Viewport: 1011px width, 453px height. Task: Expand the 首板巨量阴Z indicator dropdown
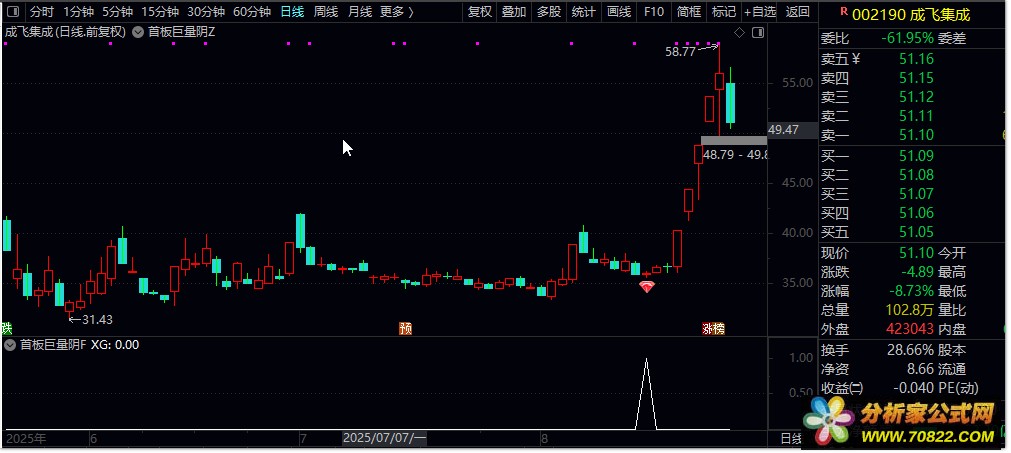click(138, 32)
